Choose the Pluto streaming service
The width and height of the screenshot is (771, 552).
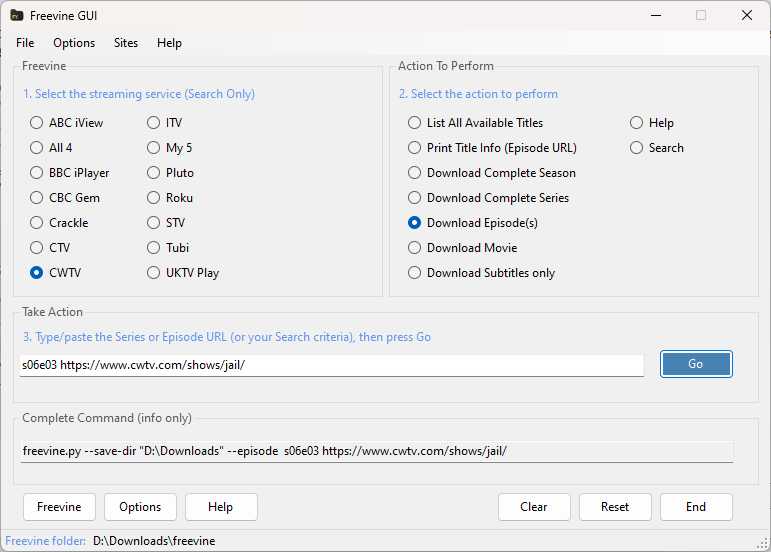pyautogui.click(x=154, y=173)
